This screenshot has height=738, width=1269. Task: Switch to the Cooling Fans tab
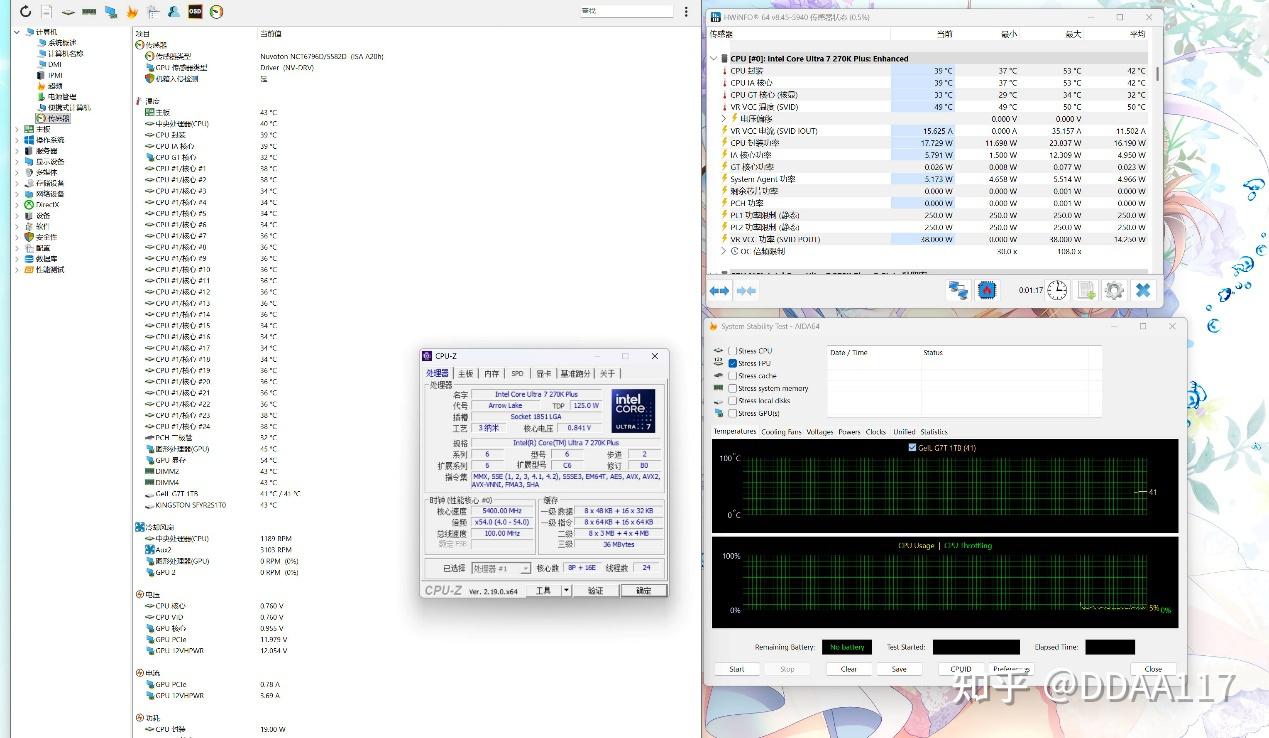[781, 432]
